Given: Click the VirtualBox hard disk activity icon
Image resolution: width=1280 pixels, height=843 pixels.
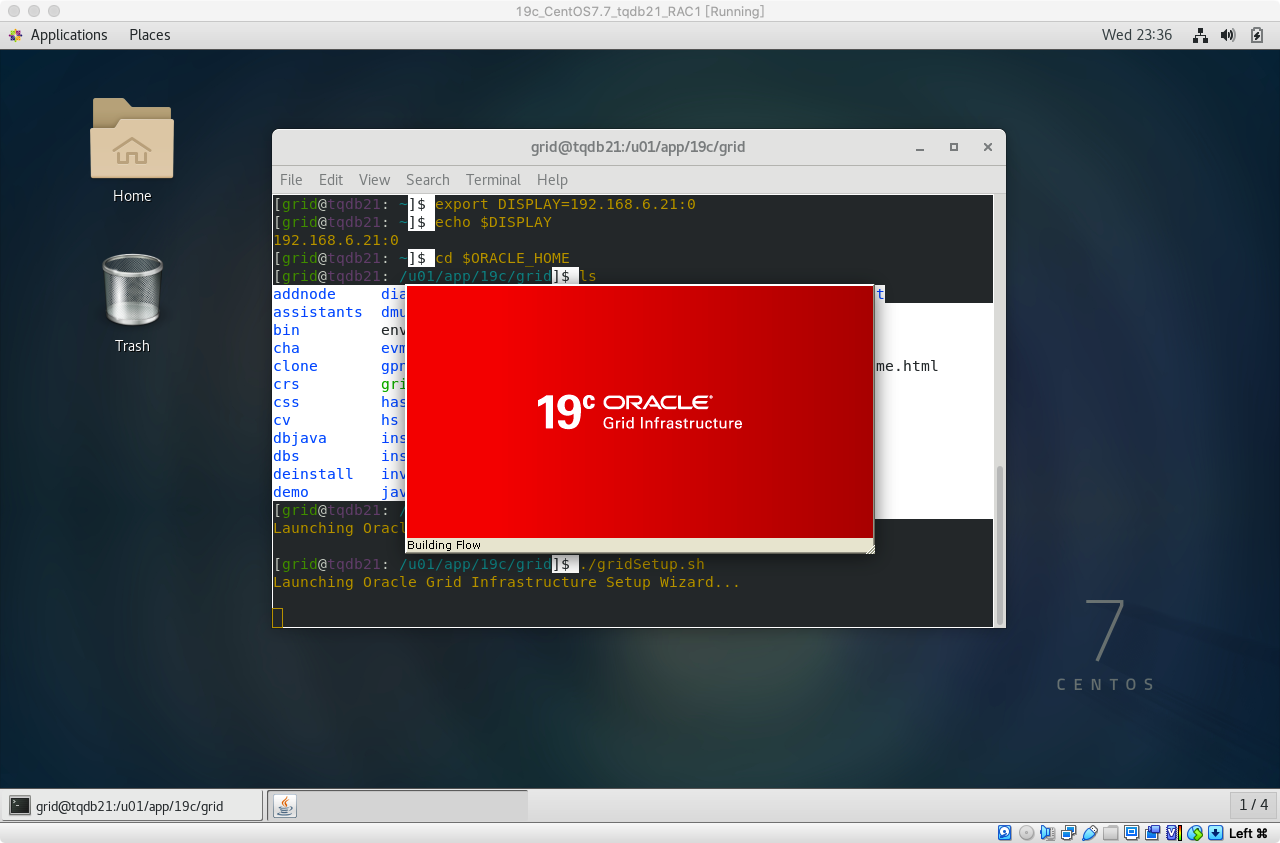Looking at the screenshot, I should (x=1005, y=833).
